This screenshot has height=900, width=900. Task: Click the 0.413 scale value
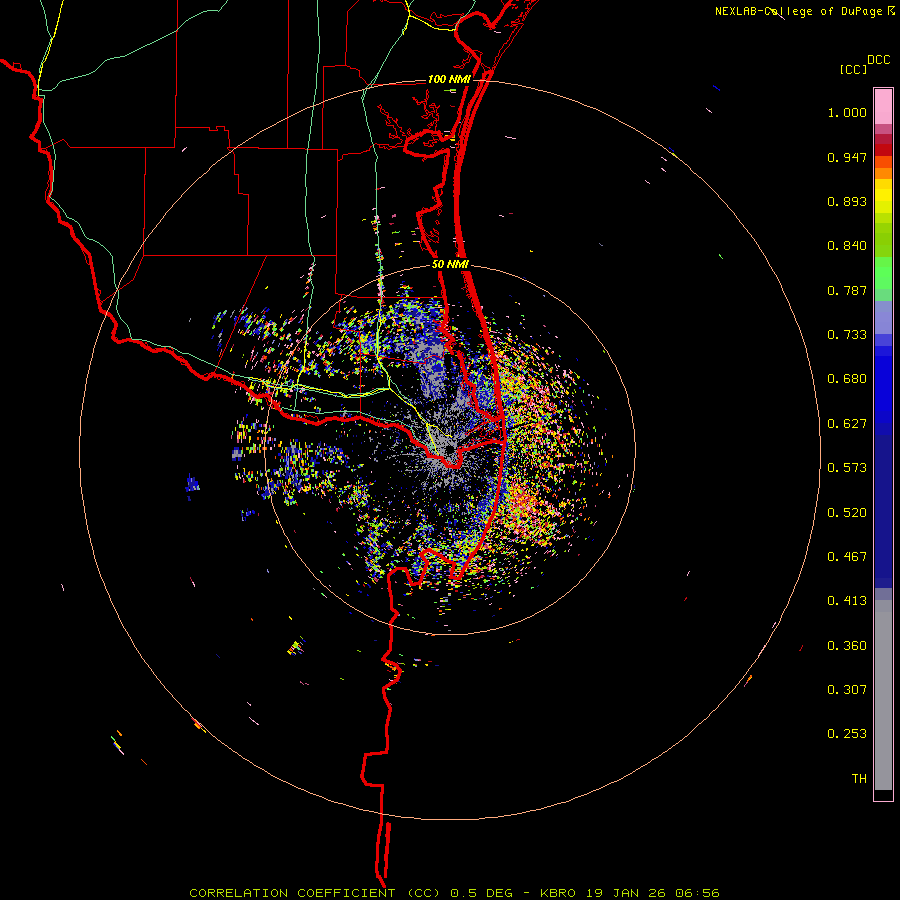(847, 601)
